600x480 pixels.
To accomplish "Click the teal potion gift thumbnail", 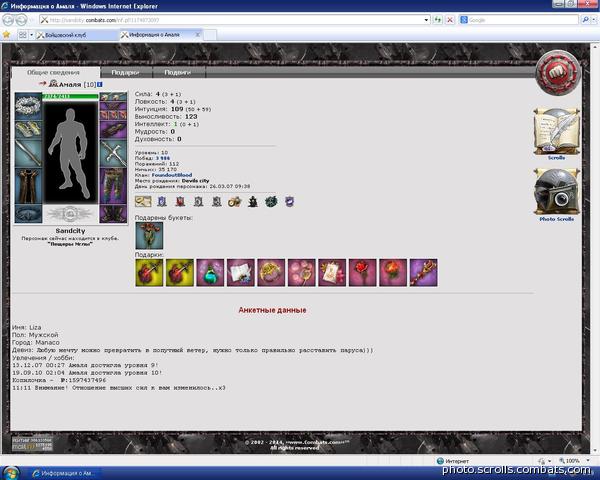I will click(210, 273).
